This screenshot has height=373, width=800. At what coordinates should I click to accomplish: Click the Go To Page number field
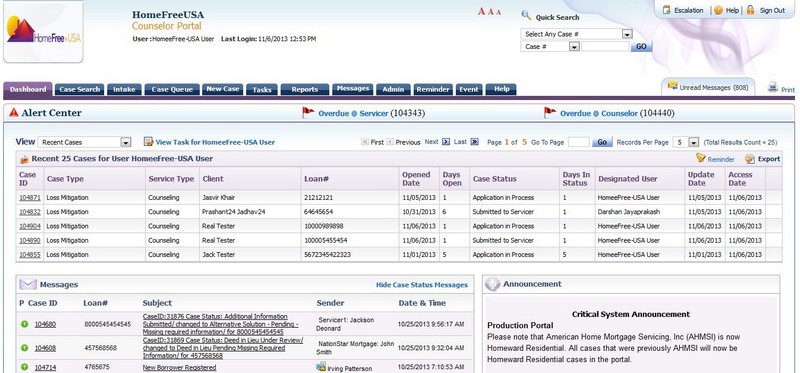[579, 142]
